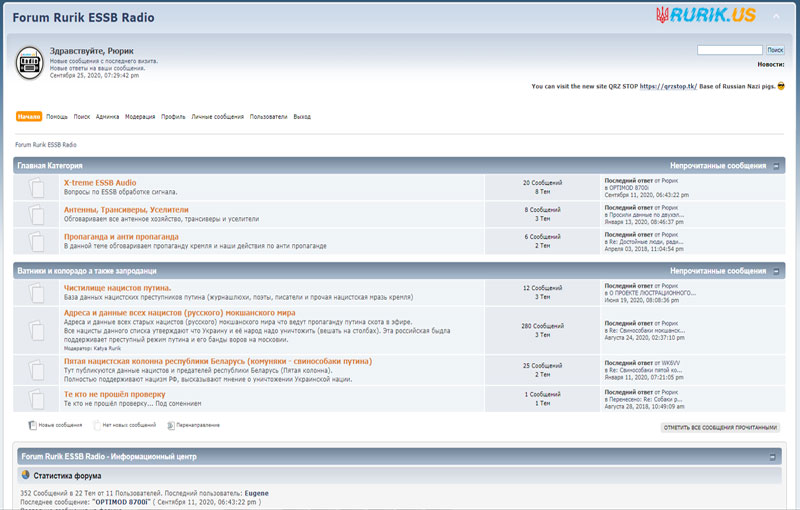Collapse the Главная Категория section
800x510 pixels.
(776, 166)
